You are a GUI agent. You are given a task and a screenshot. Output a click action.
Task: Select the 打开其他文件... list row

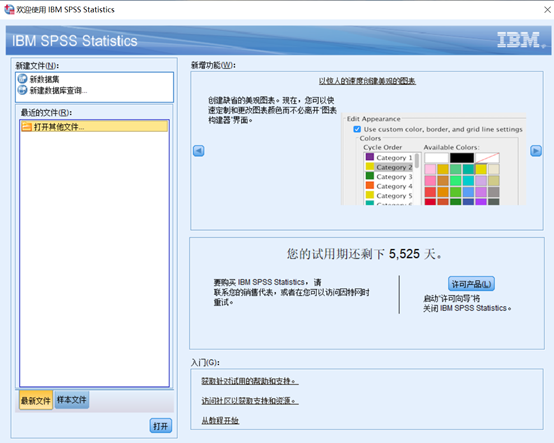[x=94, y=126]
